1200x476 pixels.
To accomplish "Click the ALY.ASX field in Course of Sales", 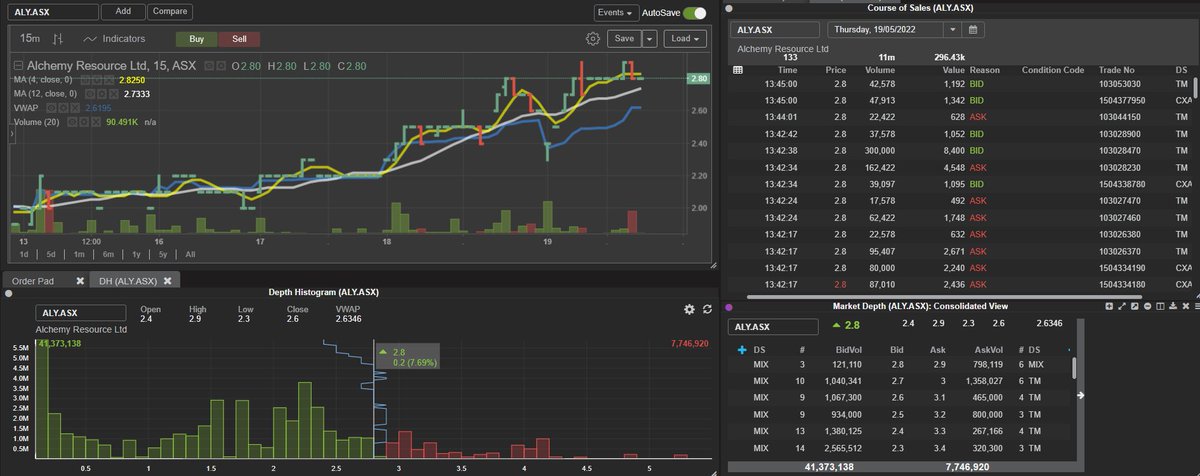I will [x=774, y=30].
